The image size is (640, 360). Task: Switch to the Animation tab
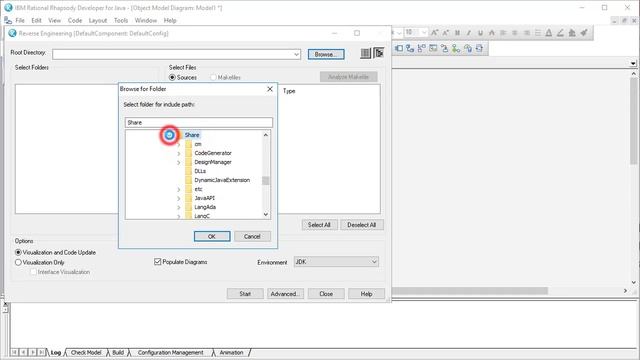point(231,352)
